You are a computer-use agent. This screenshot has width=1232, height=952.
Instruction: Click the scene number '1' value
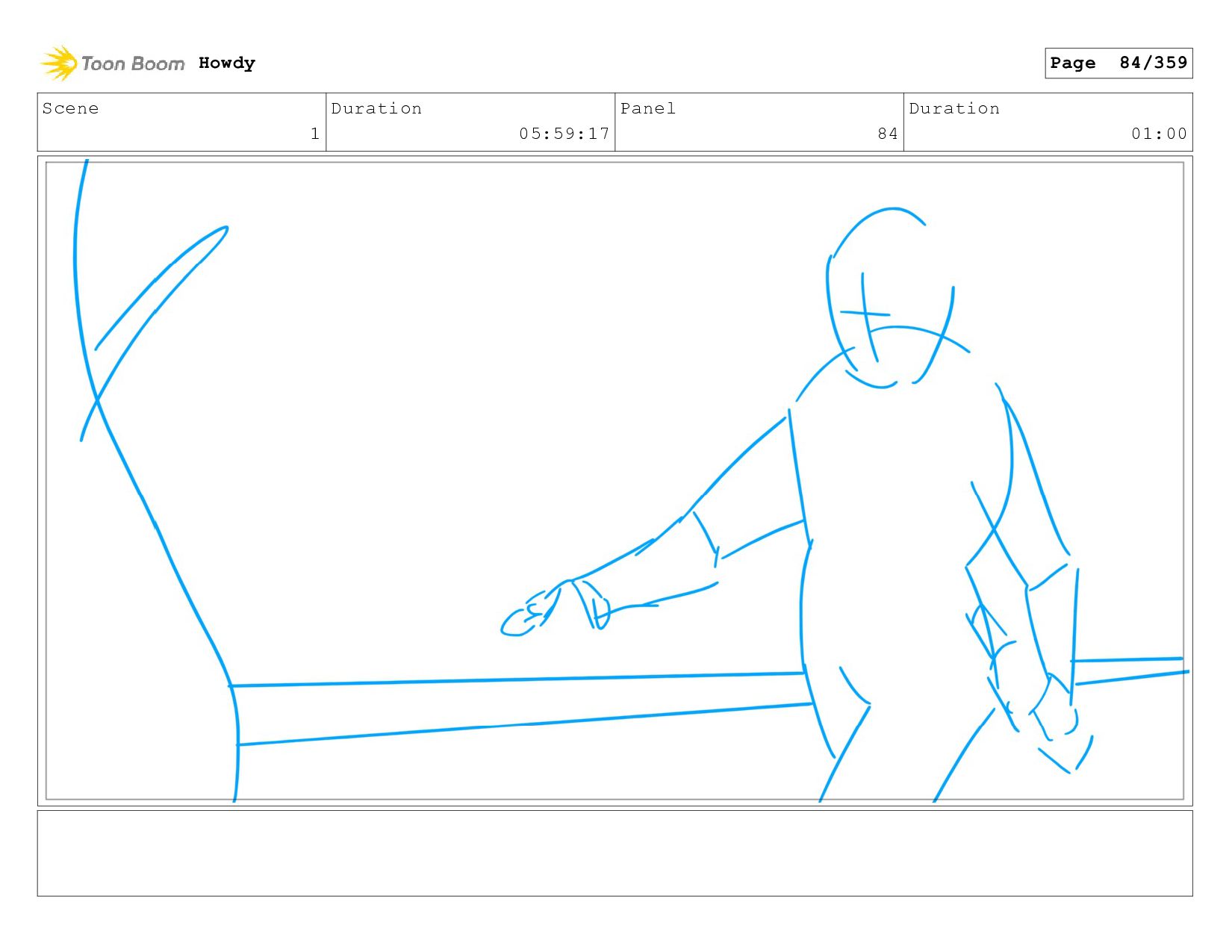click(x=315, y=134)
